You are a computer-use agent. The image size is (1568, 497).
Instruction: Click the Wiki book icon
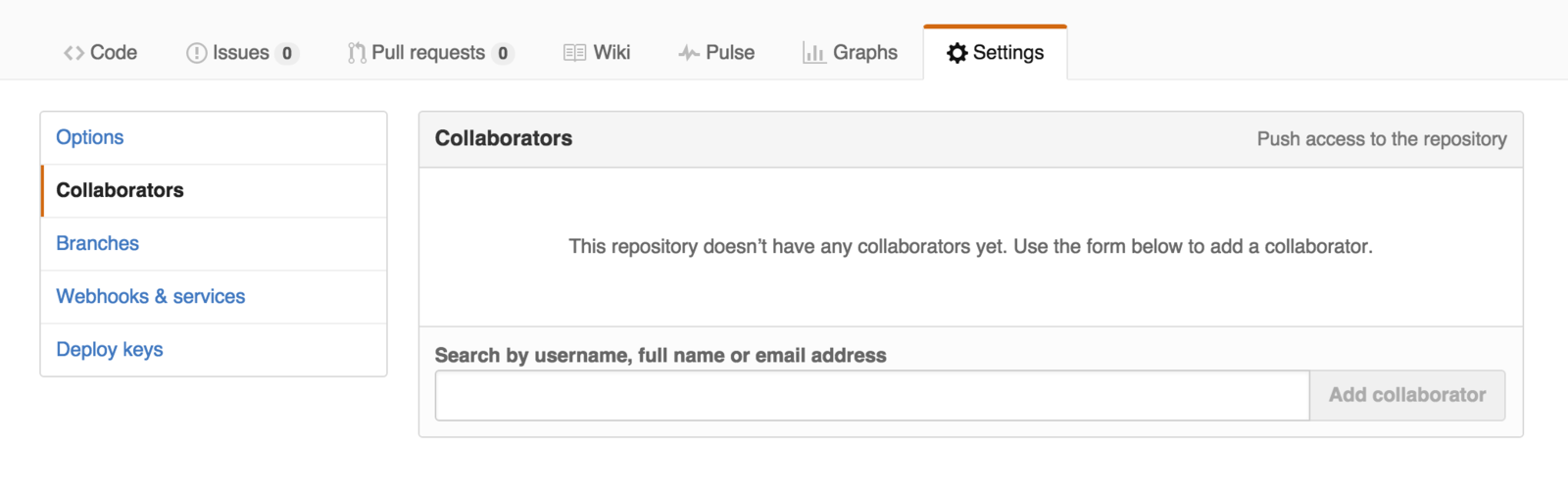(x=575, y=53)
